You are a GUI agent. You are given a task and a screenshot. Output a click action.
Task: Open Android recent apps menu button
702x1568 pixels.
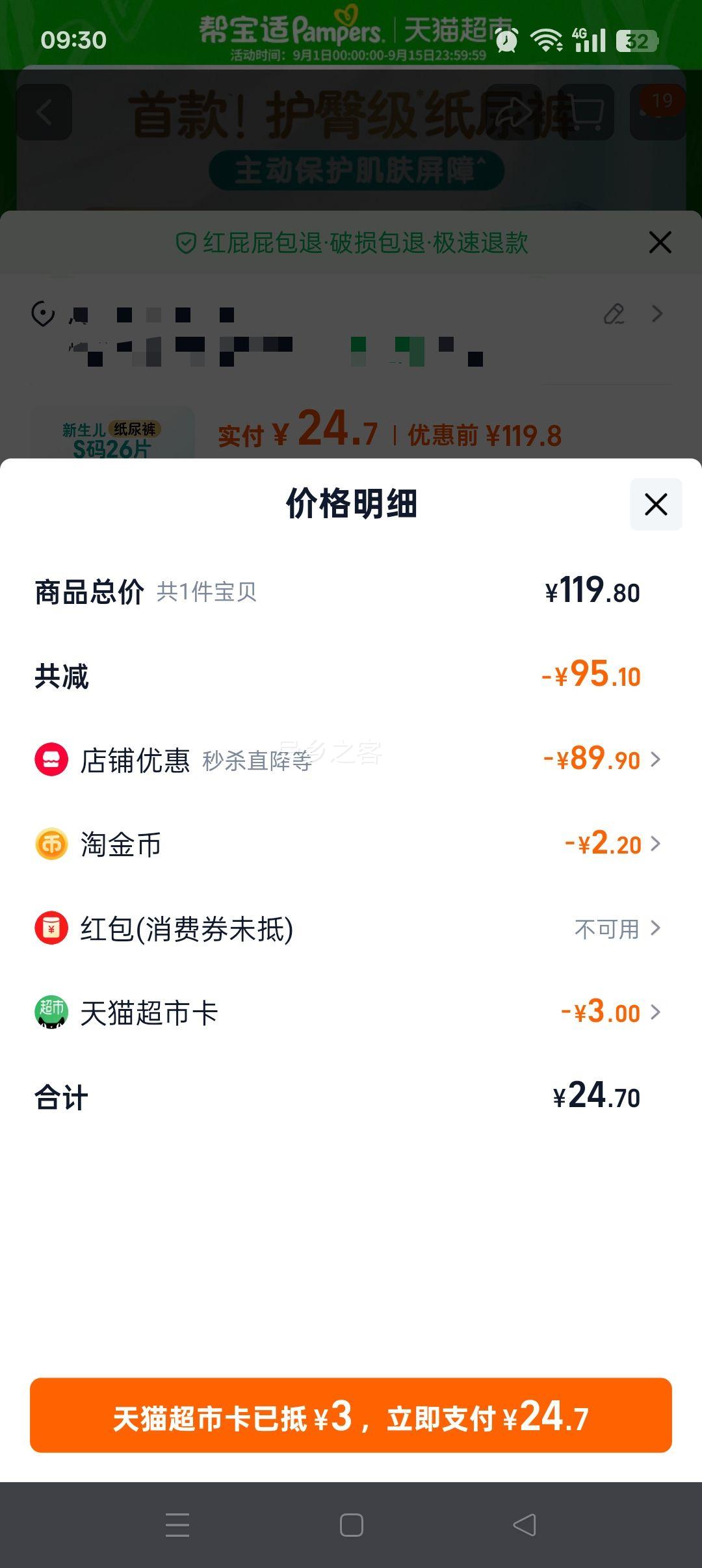pyautogui.click(x=177, y=1525)
